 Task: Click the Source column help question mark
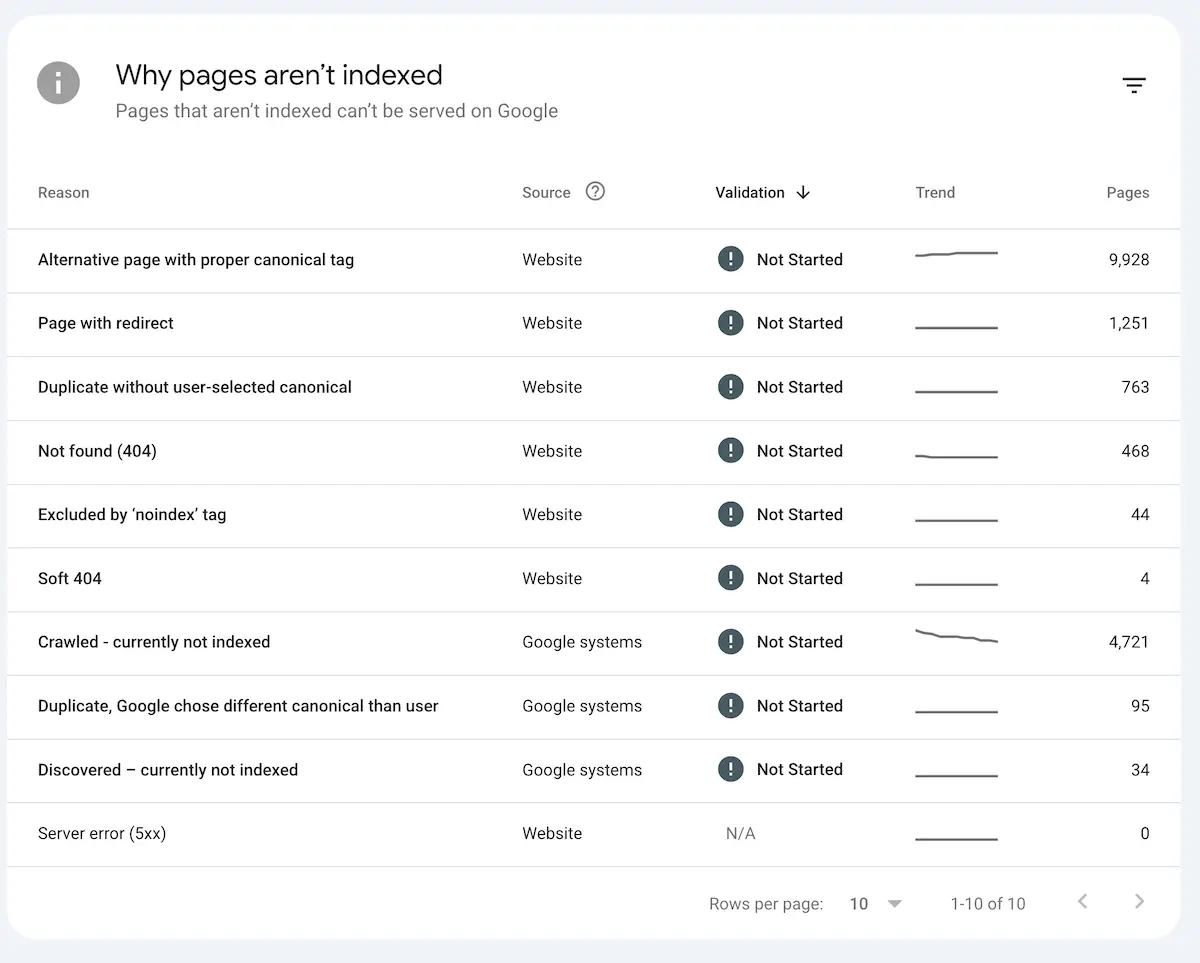click(x=595, y=191)
